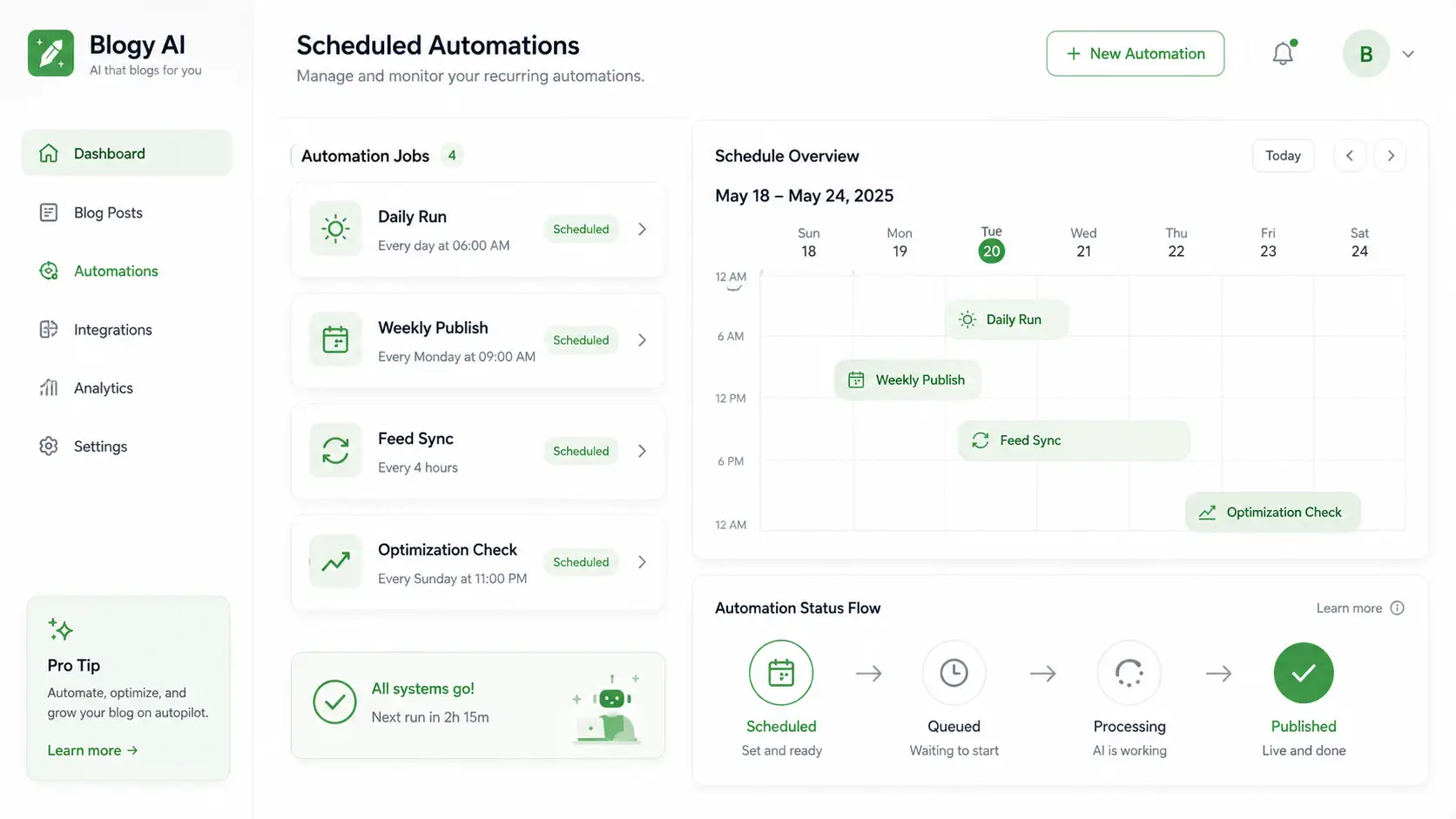The image size is (1456, 819).
Task: Click the Published checkmark icon
Action: (1304, 673)
